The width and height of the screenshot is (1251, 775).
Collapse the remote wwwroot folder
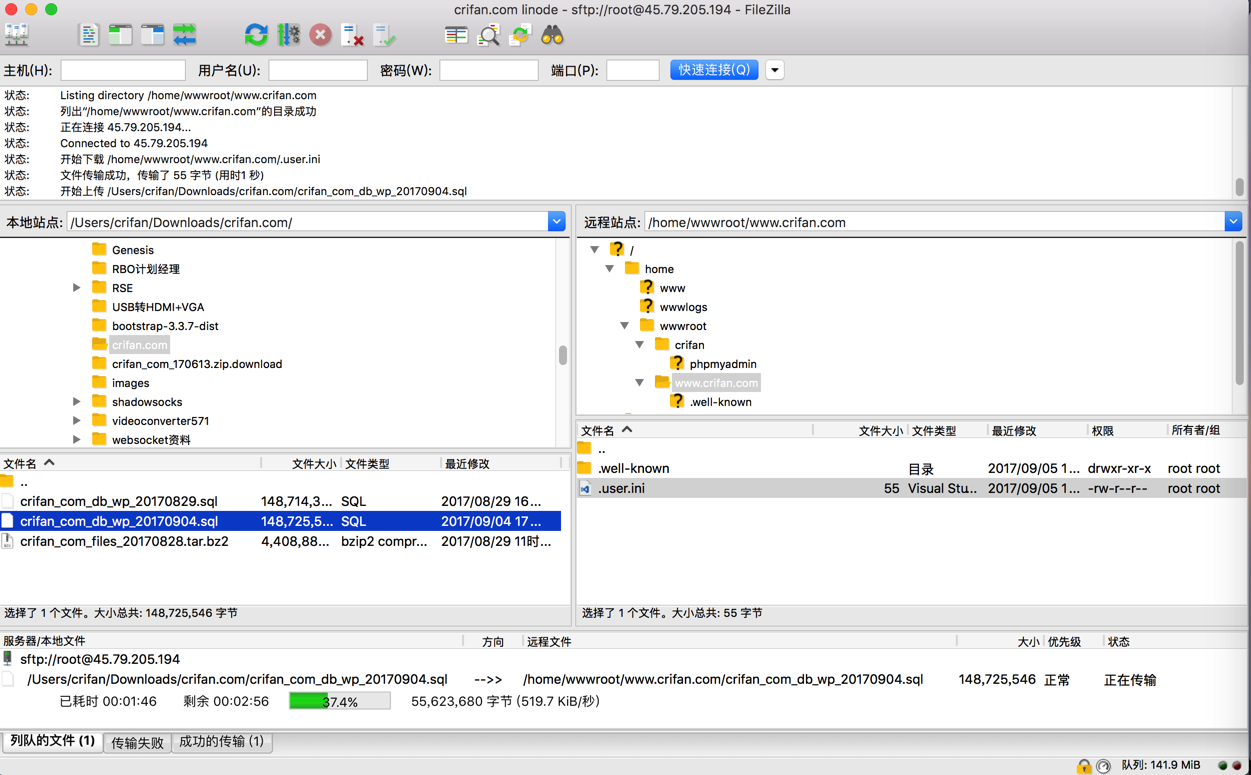click(625, 326)
